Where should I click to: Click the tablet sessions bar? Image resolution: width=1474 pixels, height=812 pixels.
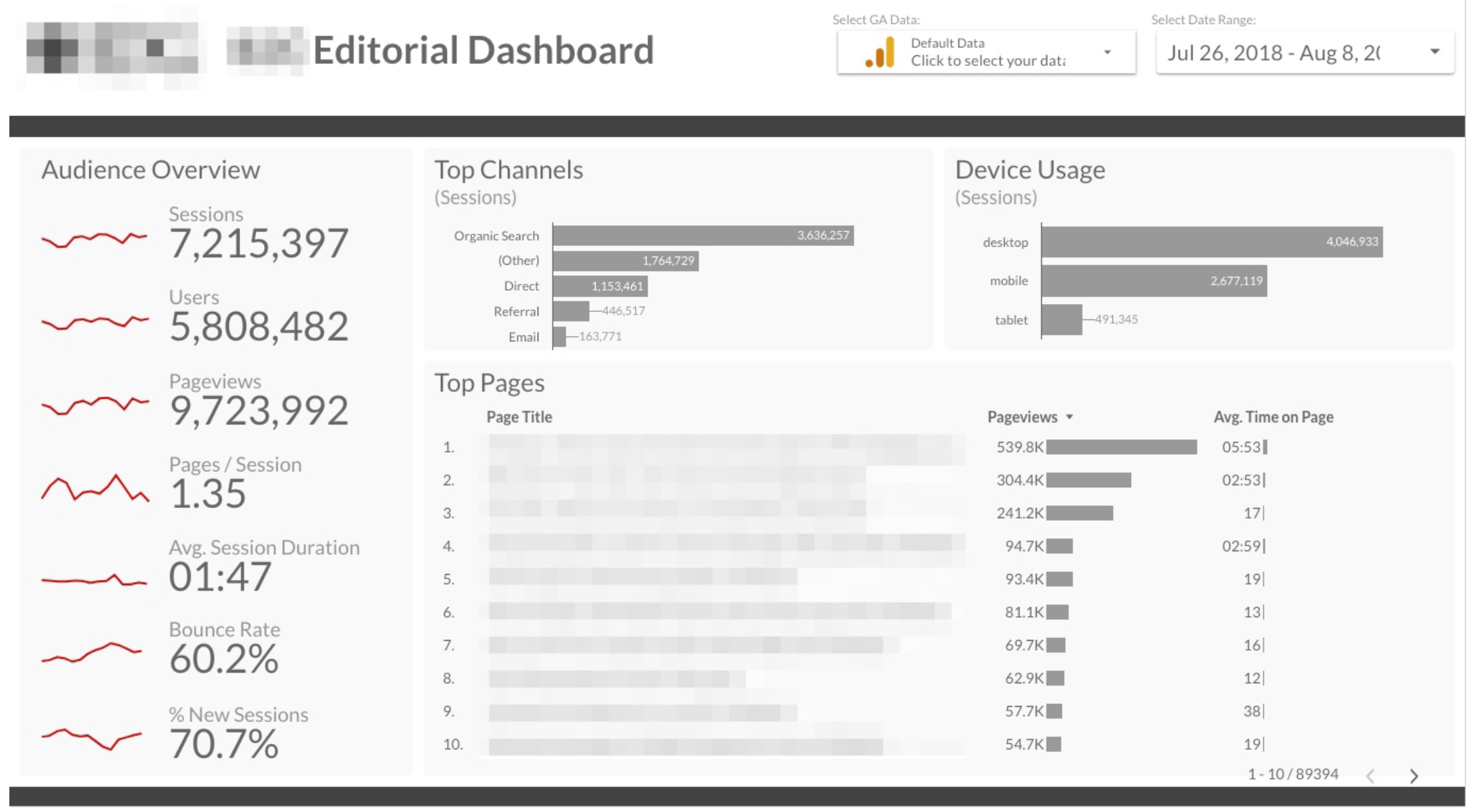click(1062, 320)
